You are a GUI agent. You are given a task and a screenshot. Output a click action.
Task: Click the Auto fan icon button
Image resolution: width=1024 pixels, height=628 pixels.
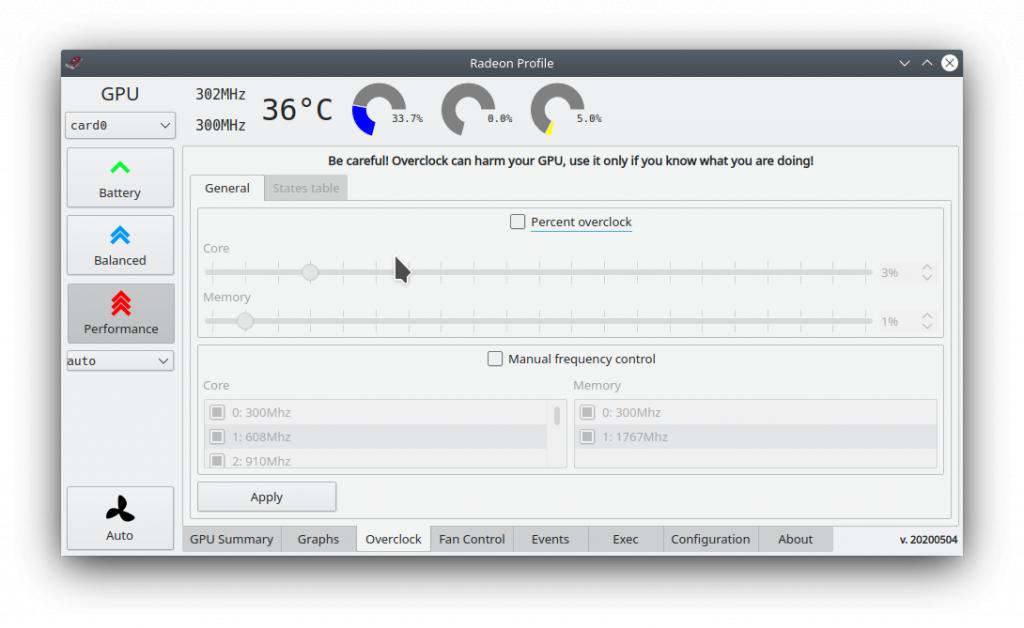pos(120,510)
